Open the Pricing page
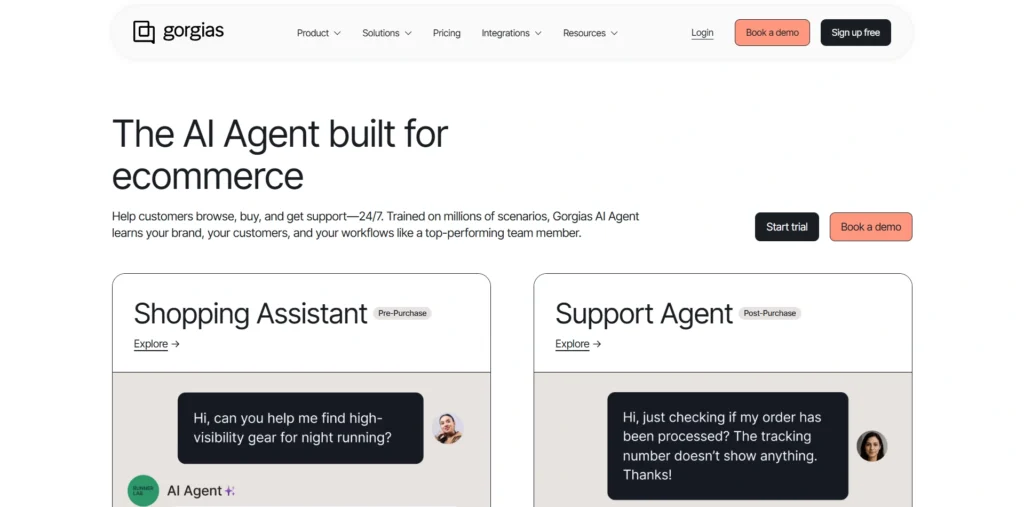The height and width of the screenshot is (507, 1024). click(x=447, y=33)
